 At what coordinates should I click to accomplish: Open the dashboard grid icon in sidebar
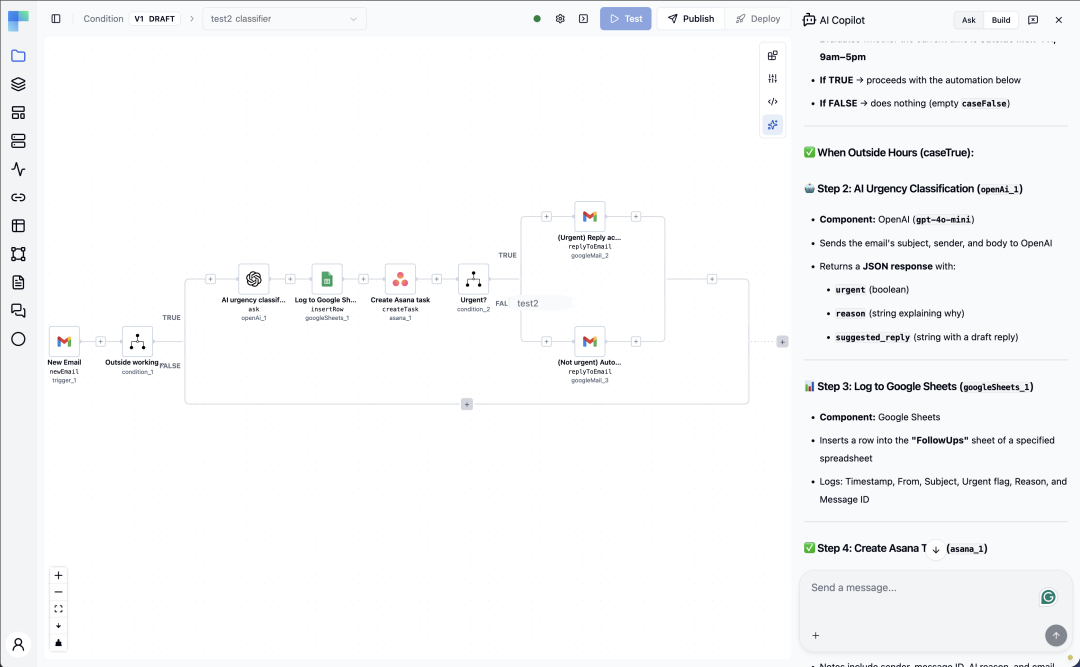(19, 112)
